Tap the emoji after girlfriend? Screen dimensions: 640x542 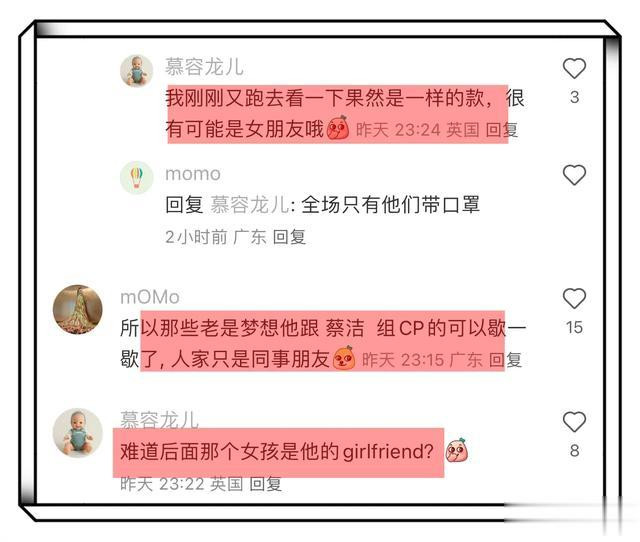tap(456, 450)
